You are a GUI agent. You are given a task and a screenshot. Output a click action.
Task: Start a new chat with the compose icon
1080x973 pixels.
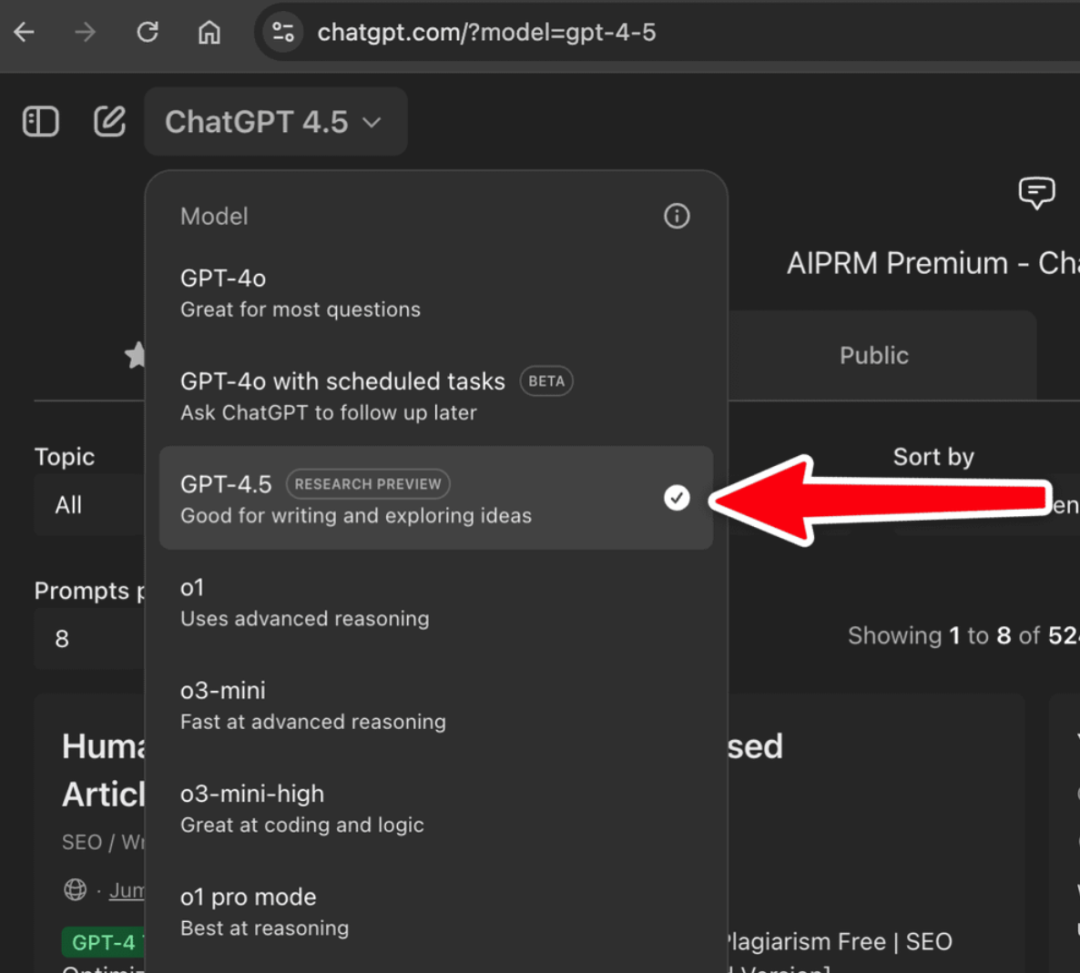coord(110,122)
